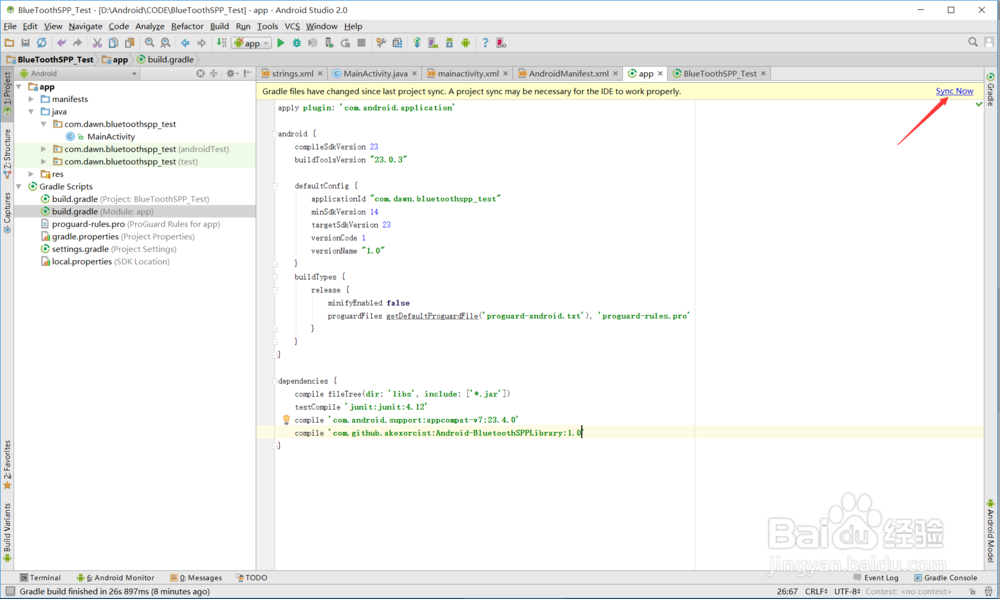Click the Replace toolbar icon
The image size is (1000, 599).
[x=165, y=43]
